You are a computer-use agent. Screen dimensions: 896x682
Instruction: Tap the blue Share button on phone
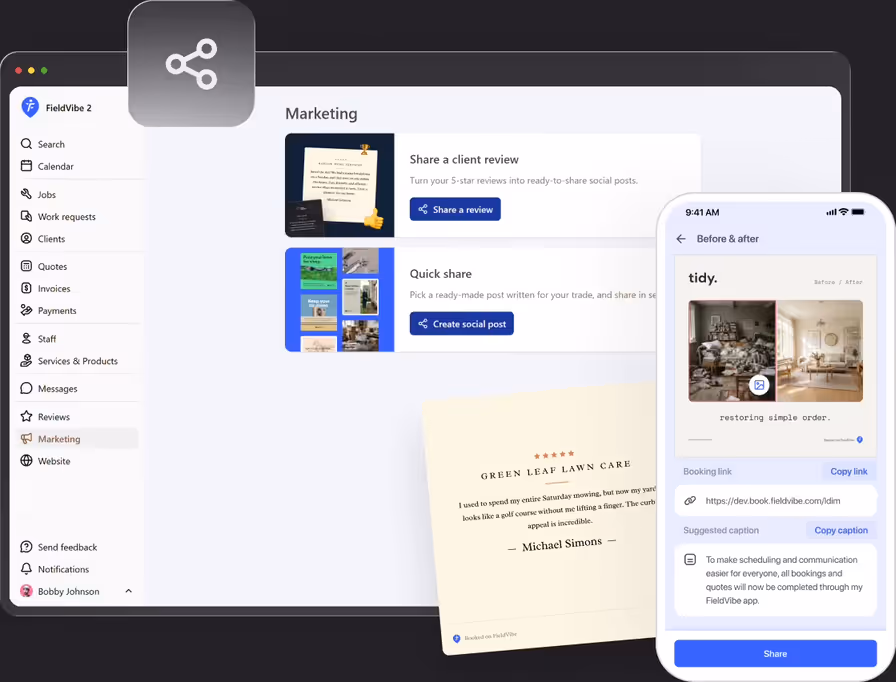775,653
